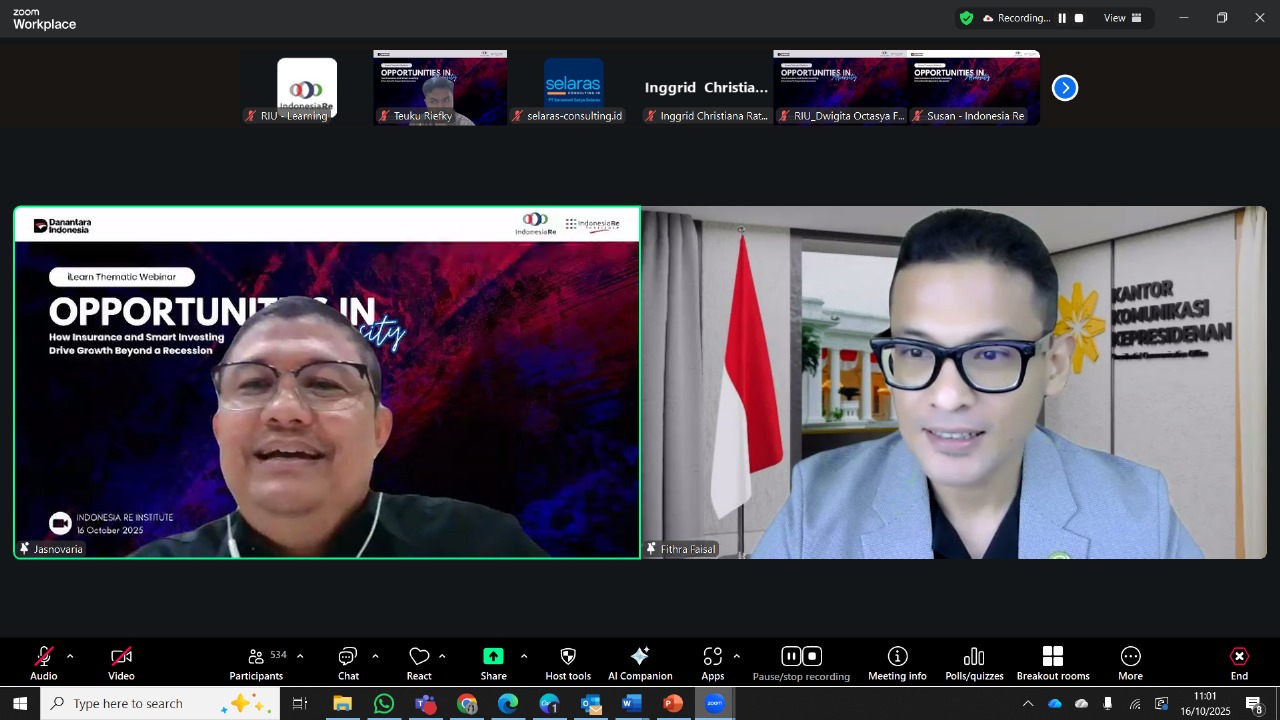
Task: Open the Participants panel
Action: (x=256, y=662)
